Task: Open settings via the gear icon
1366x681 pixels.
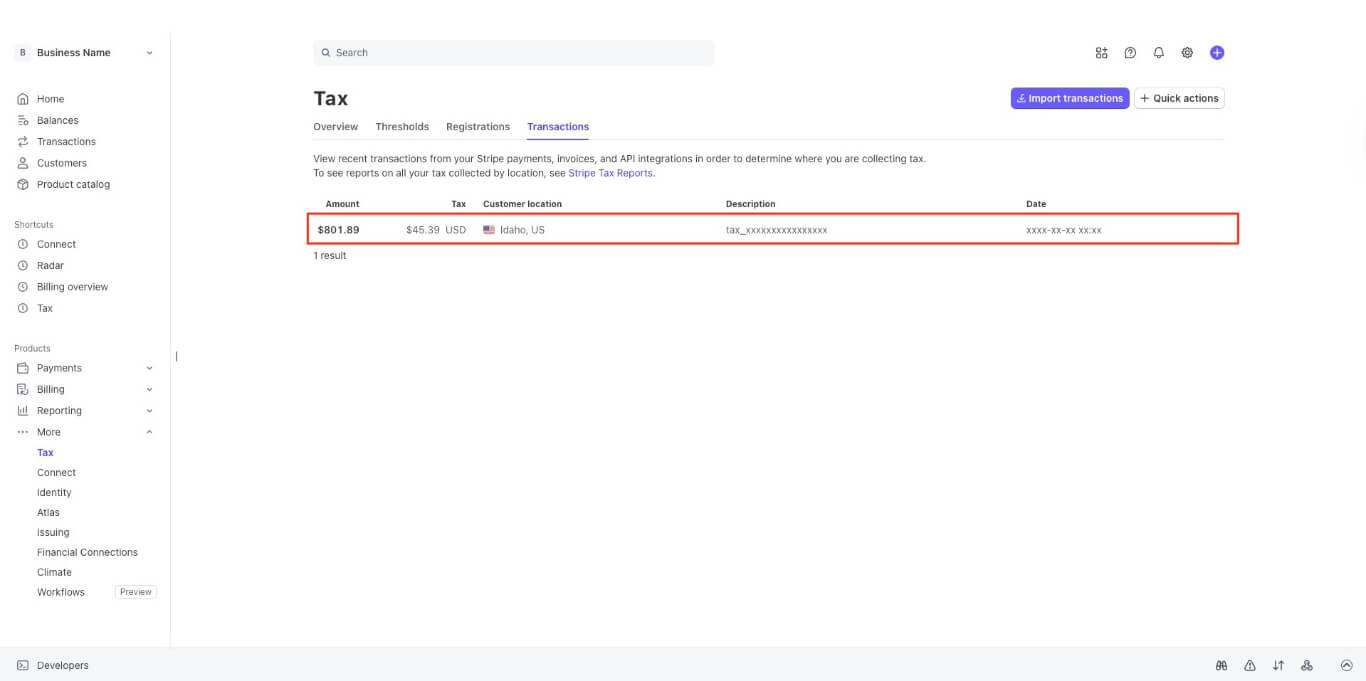Action: click(1187, 53)
